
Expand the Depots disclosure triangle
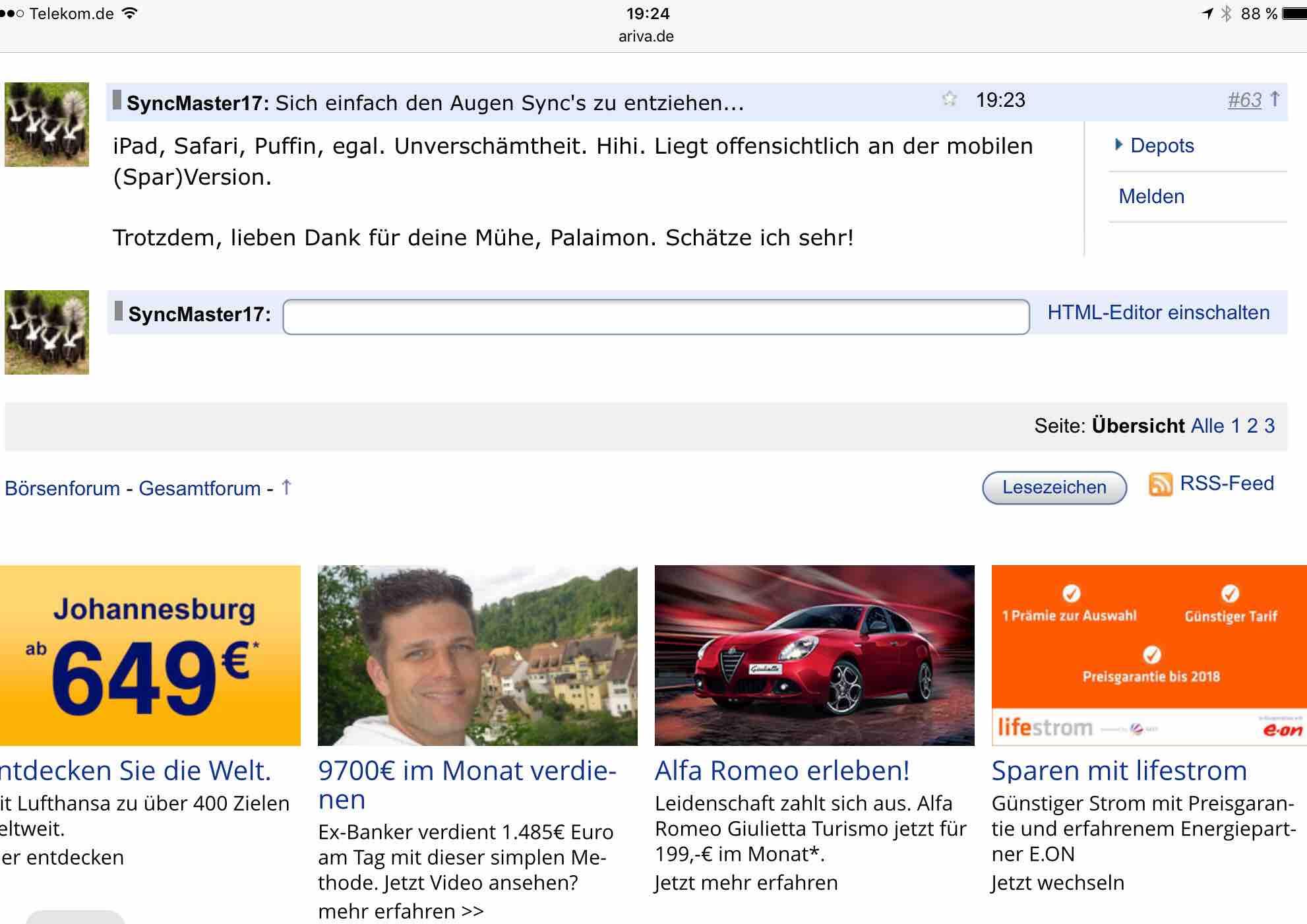[1118, 145]
